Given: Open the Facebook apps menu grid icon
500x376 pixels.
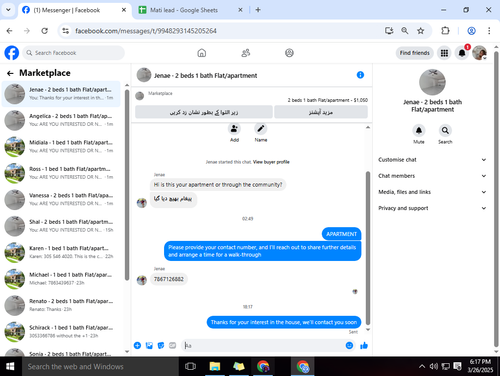Looking at the screenshot, I should pyautogui.click(x=444, y=53).
